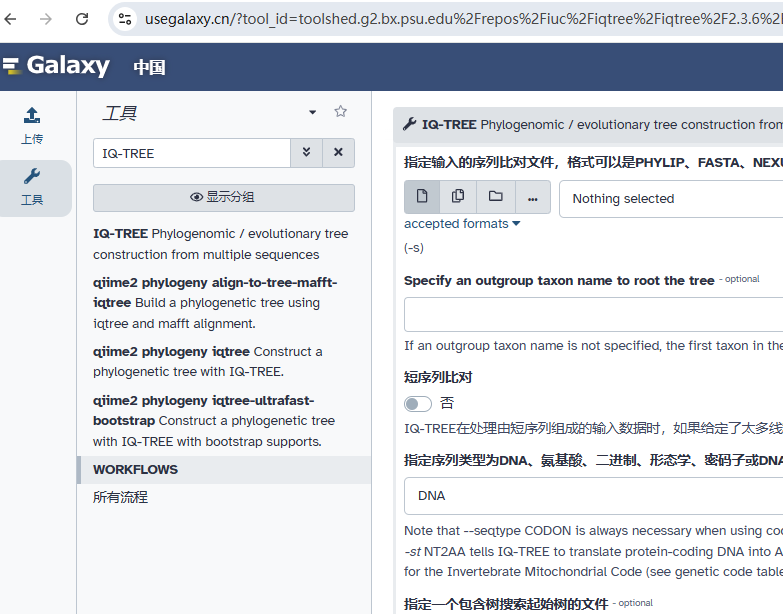Open the 上传 upload icon in sidebar
783x614 pixels.
pos(32,126)
